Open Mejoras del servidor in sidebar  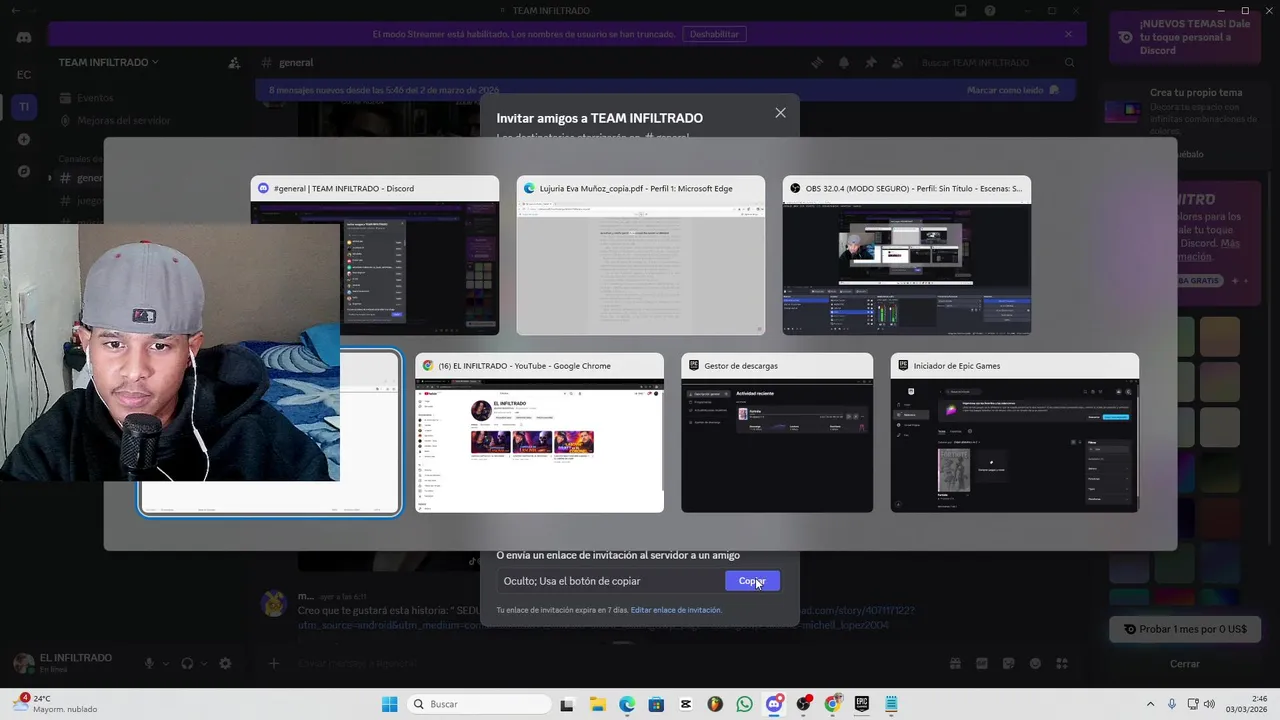pyautogui.click(x=124, y=120)
